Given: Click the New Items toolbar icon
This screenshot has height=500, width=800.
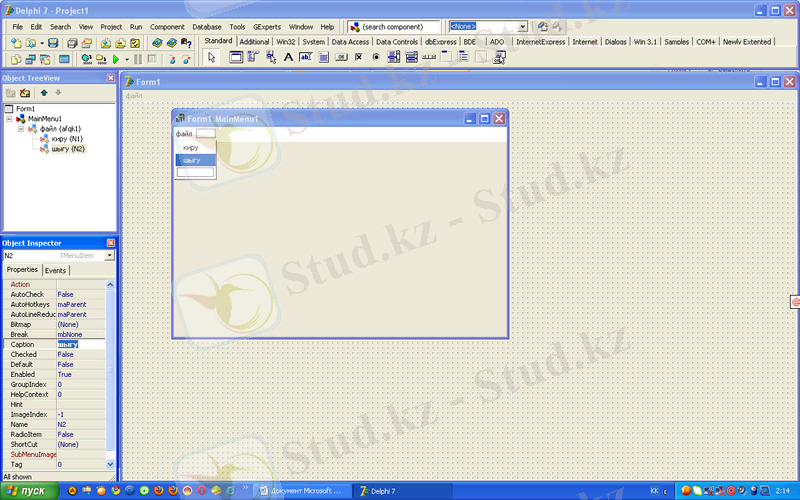Looking at the screenshot, I should (x=16, y=43).
